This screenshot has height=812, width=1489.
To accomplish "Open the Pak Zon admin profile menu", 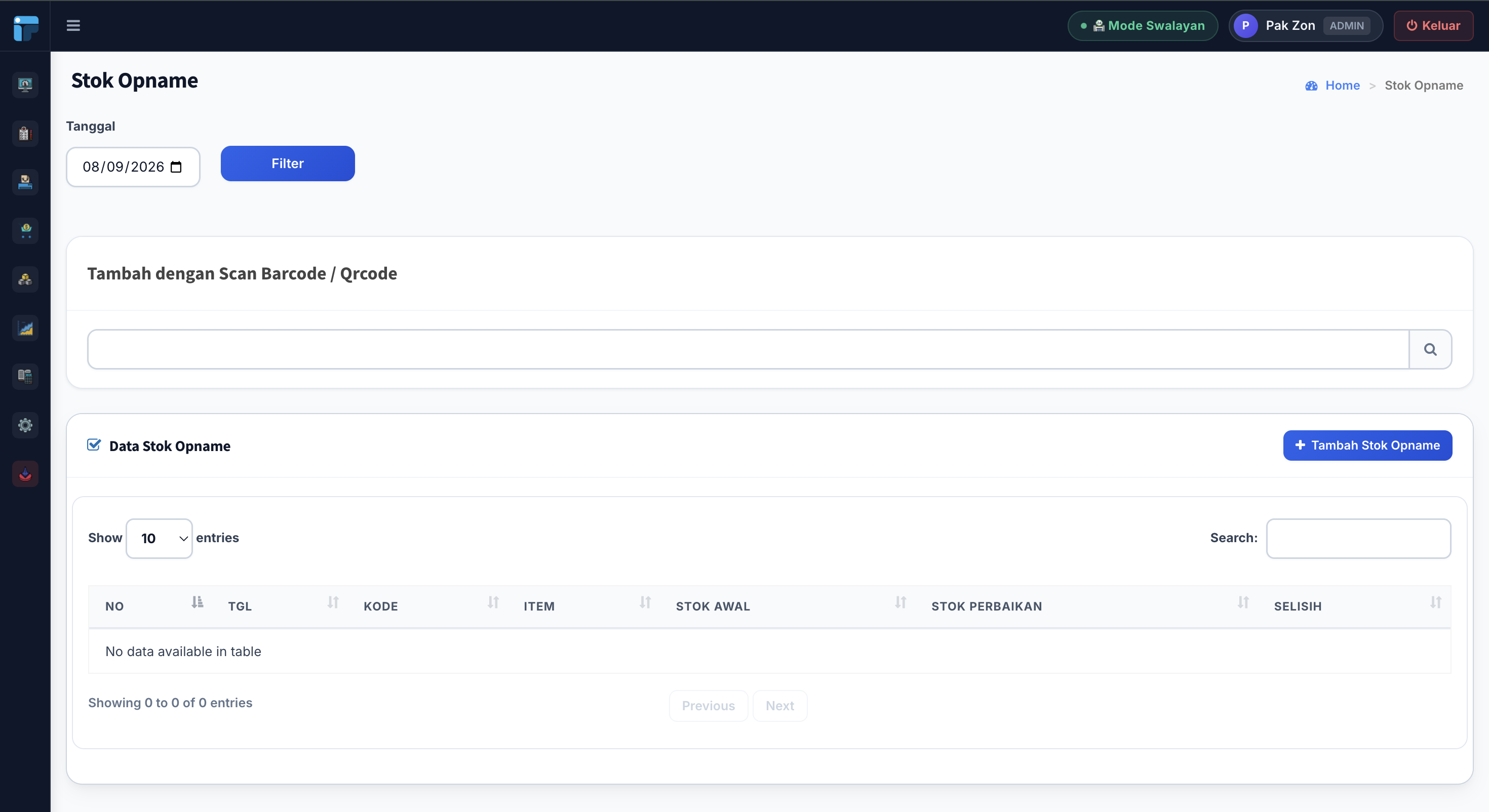I will 1305,25.
